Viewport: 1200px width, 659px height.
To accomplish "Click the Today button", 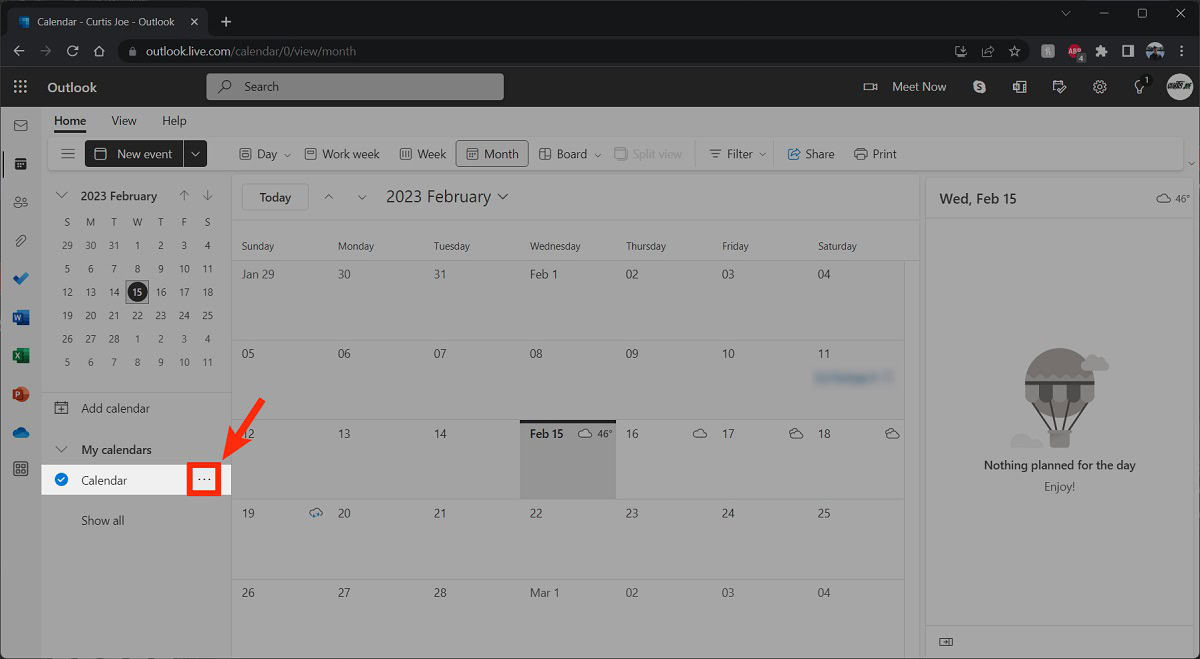I will click(275, 197).
